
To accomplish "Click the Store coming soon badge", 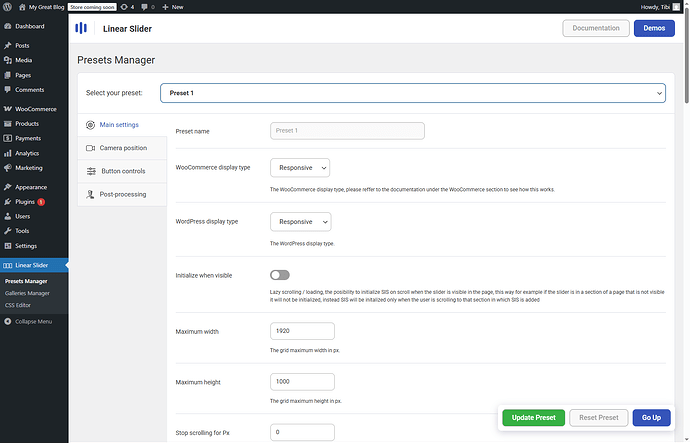I will pyautogui.click(x=92, y=7).
